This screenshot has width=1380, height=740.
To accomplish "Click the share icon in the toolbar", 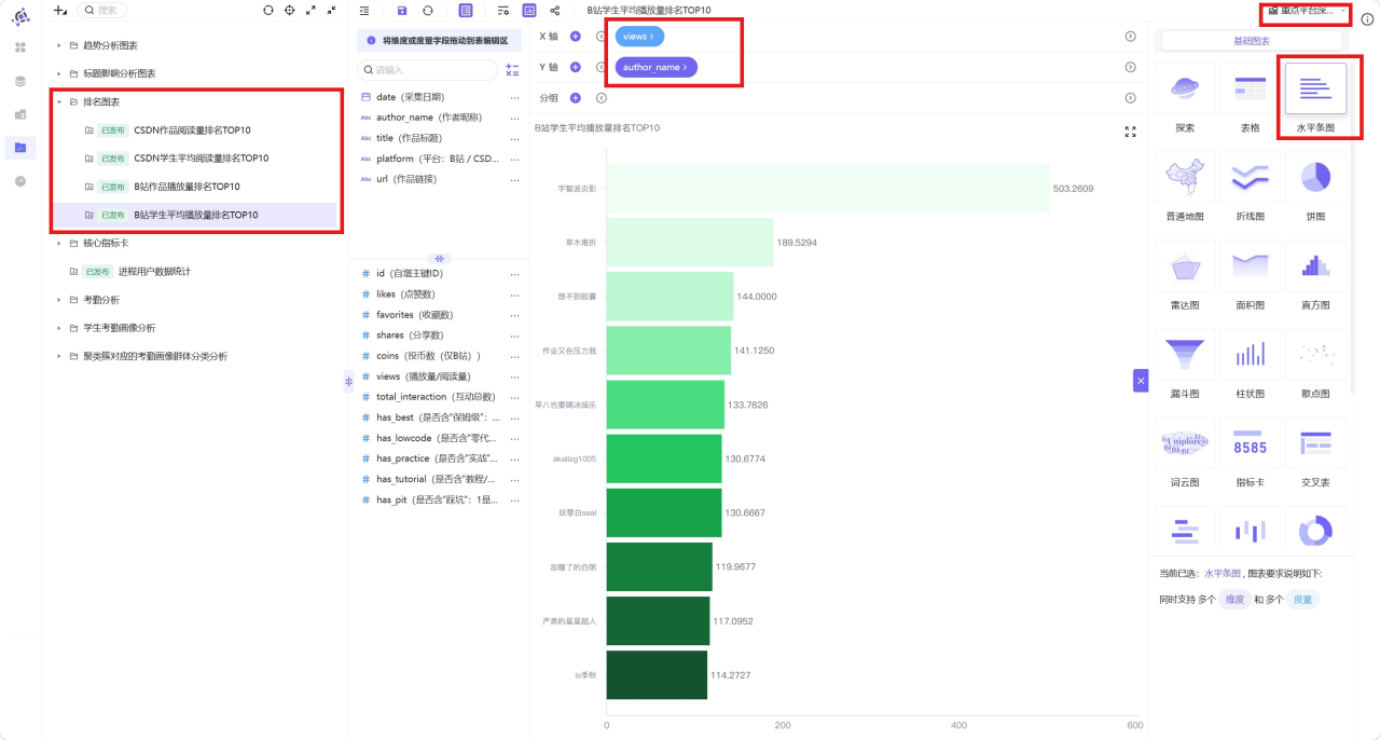I will [x=555, y=10].
